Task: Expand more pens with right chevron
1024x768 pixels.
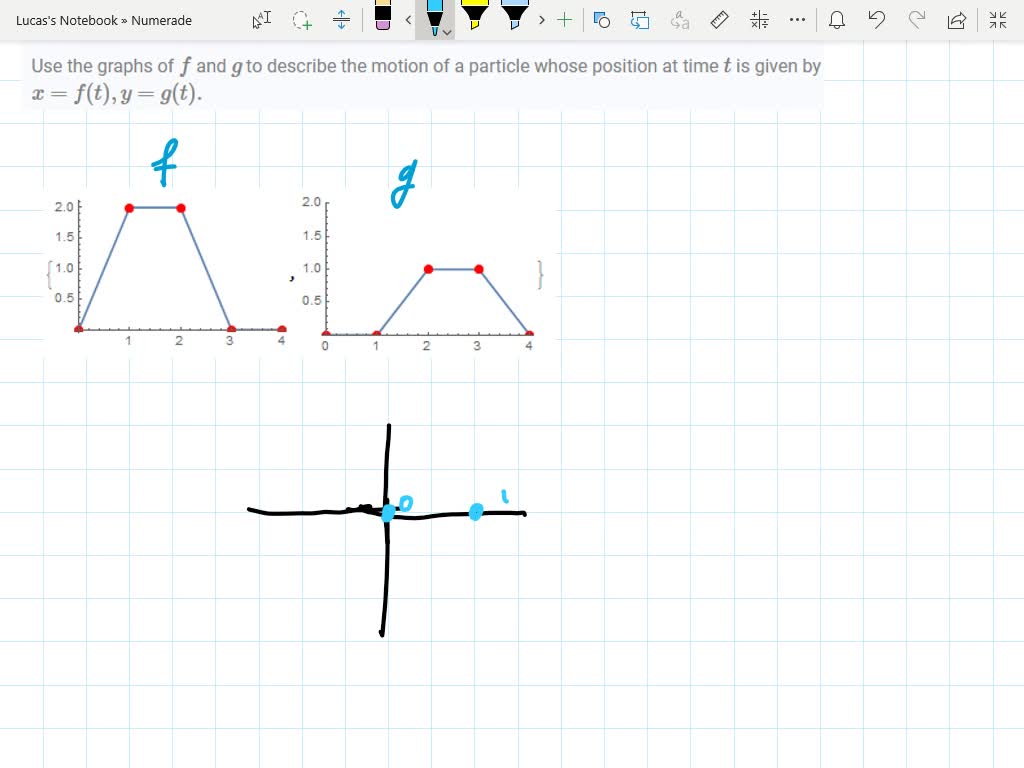Action: (x=540, y=20)
